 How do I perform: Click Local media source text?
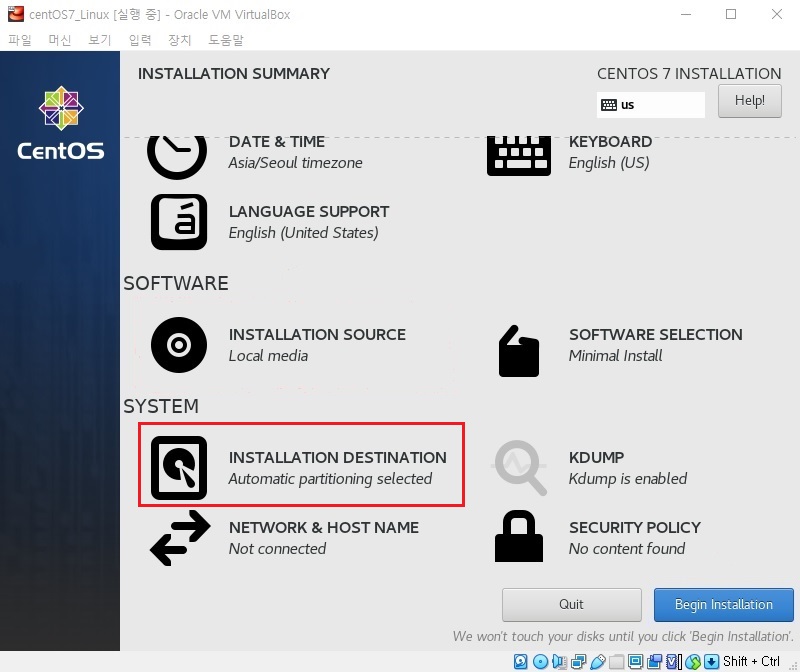point(268,356)
